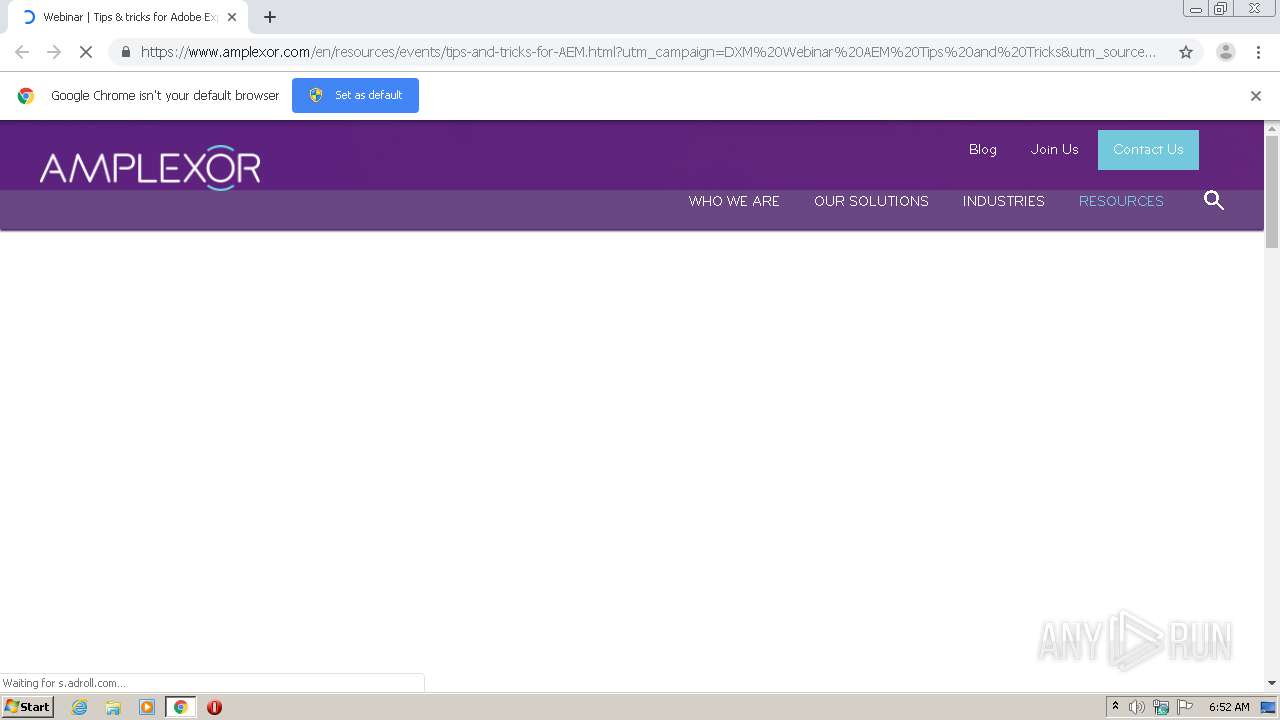Open the site search magnifier icon
The height and width of the screenshot is (720, 1280).
1214,200
